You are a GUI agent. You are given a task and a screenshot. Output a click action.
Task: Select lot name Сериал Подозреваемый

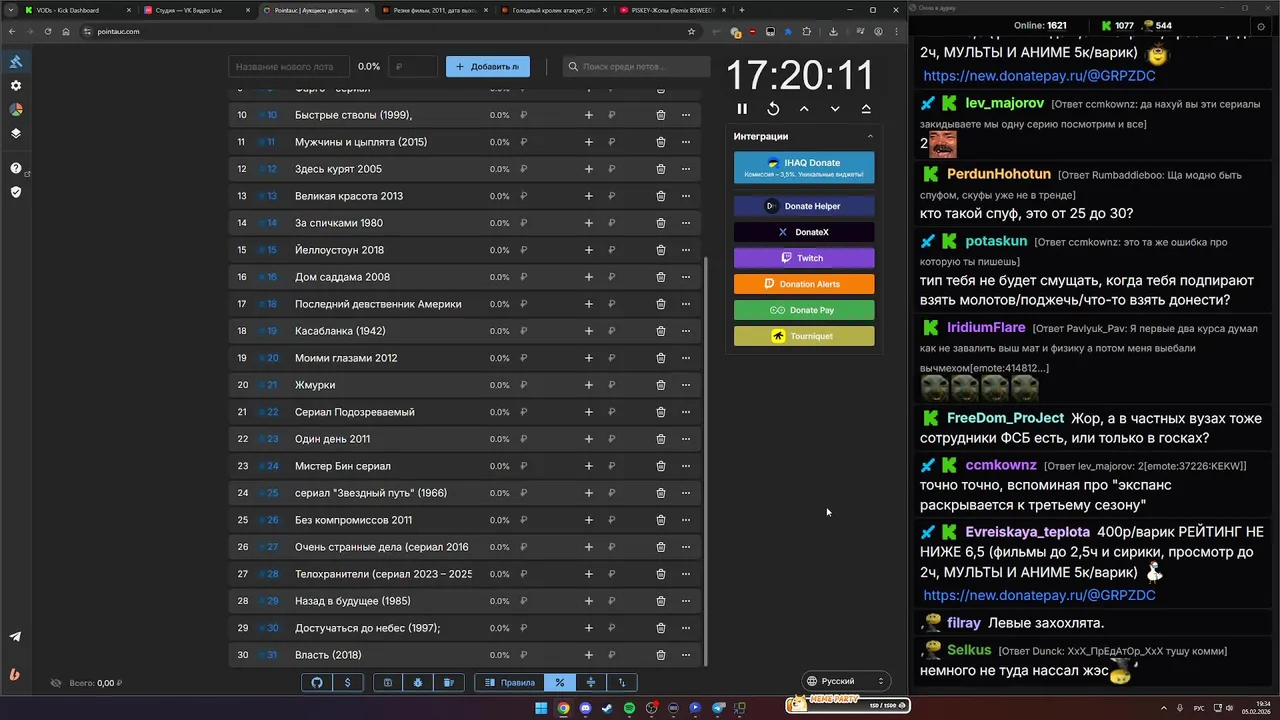[355, 412]
